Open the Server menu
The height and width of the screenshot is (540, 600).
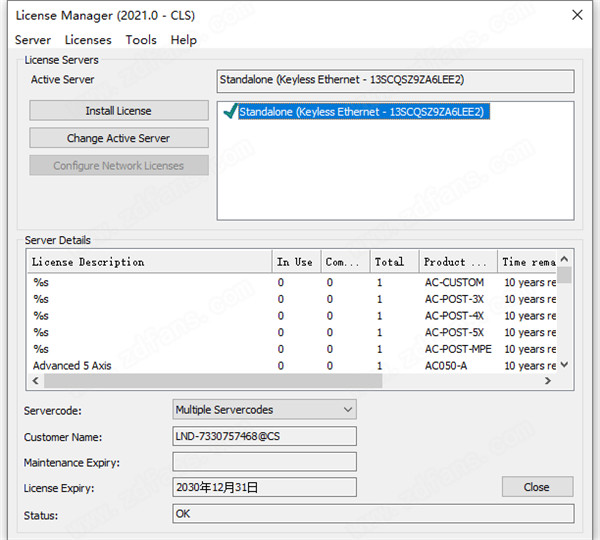click(x=33, y=40)
